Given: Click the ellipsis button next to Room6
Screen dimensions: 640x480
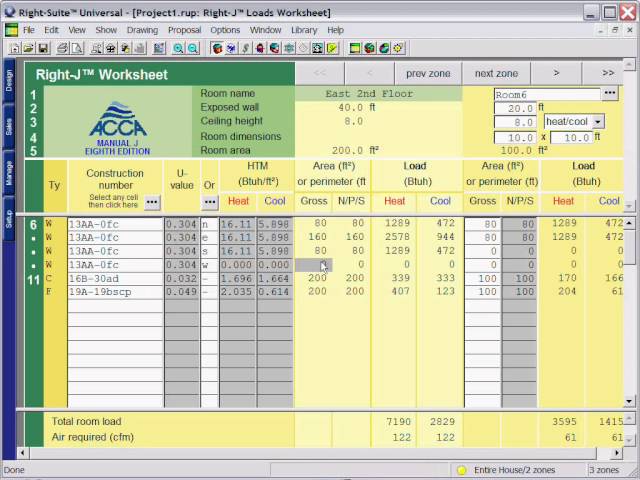Looking at the screenshot, I should [610, 93].
